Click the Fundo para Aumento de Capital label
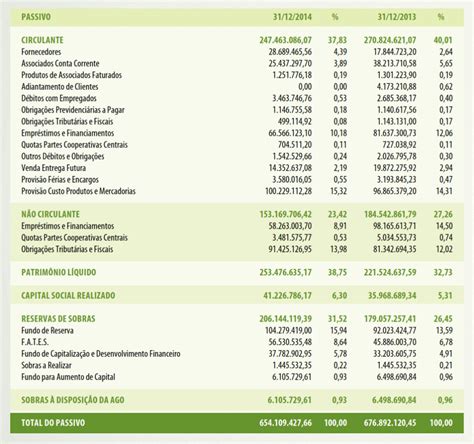The width and height of the screenshot is (474, 444). tap(68, 377)
